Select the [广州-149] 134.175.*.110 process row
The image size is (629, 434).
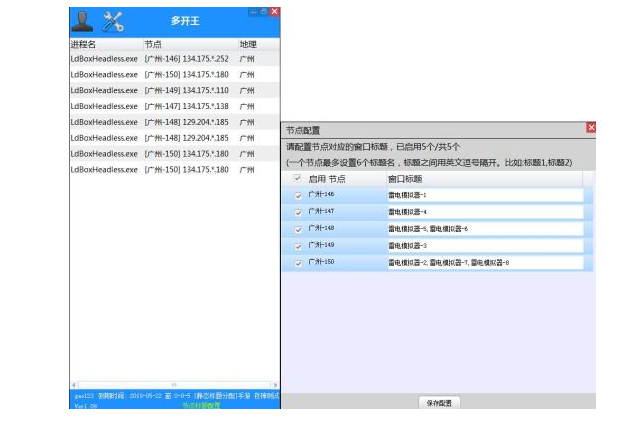click(x=174, y=91)
